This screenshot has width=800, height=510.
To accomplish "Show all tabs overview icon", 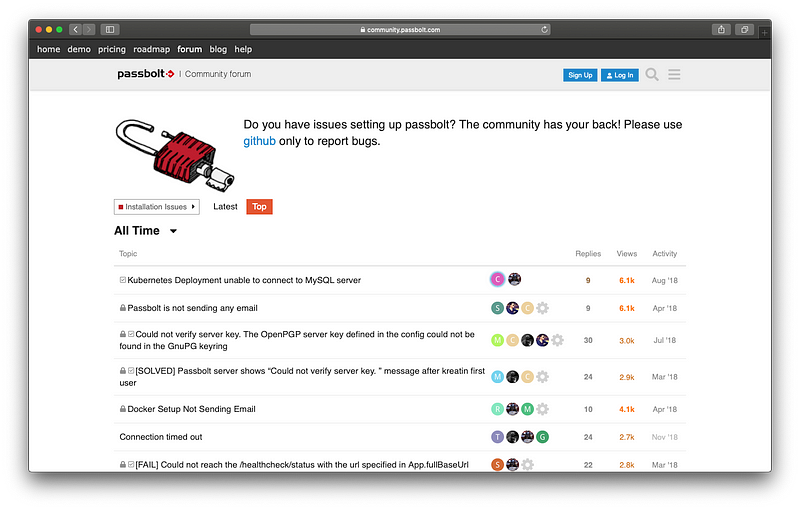I will [744, 30].
